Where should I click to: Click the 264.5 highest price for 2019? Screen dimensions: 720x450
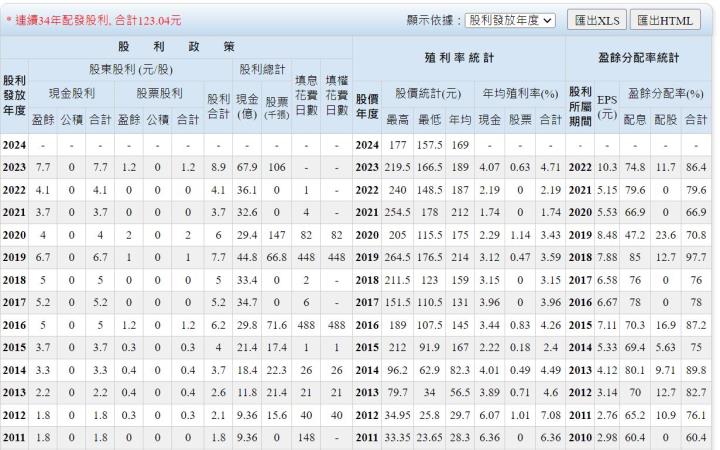397,257
